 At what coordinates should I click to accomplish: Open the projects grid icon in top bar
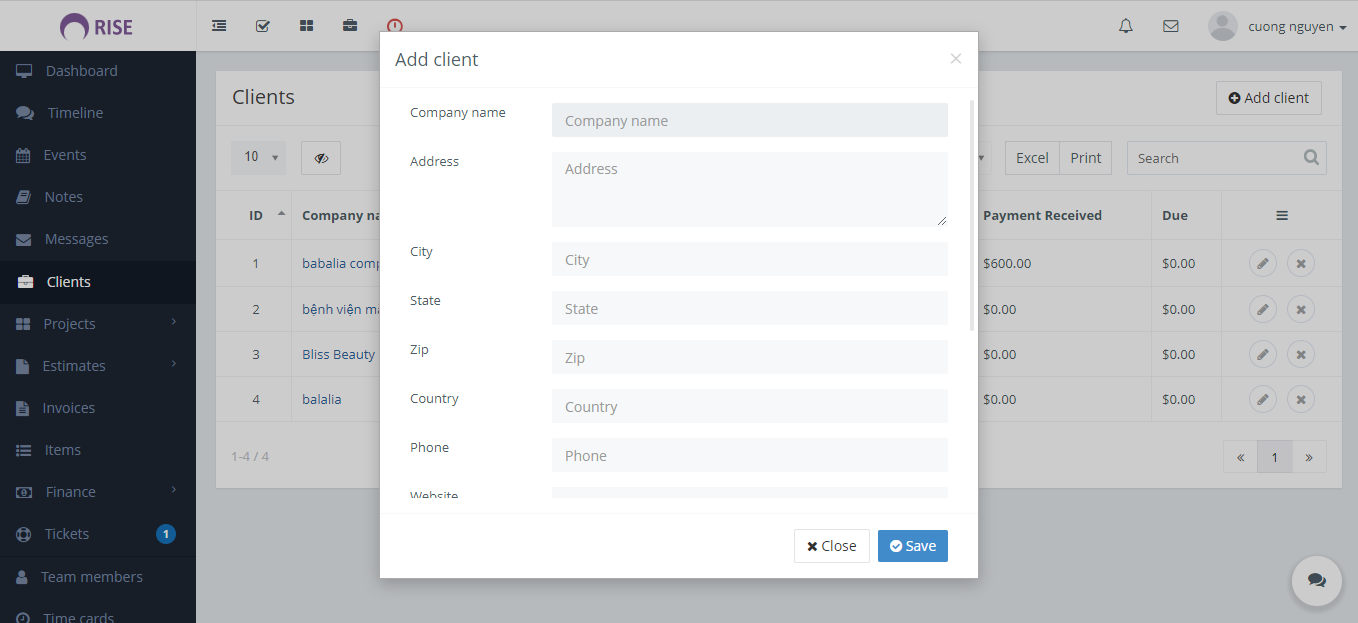(x=307, y=26)
